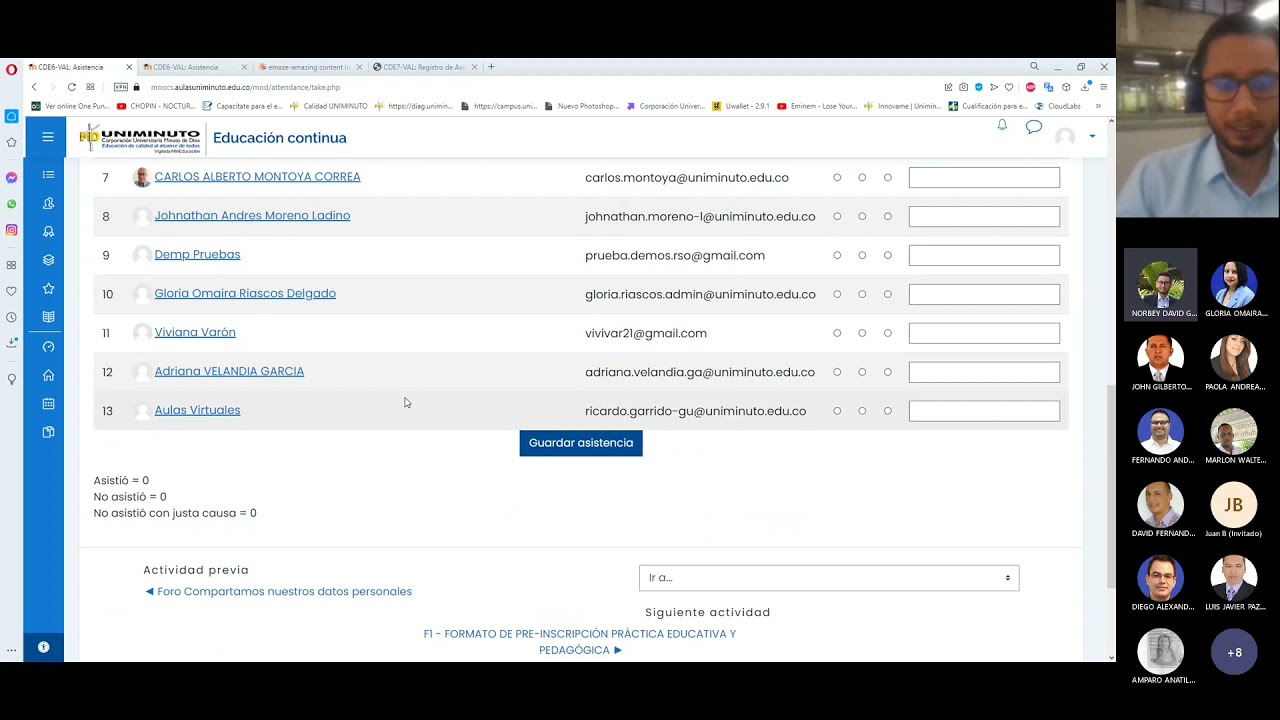Click remarks field for Aulas Virtuales
The image size is (1280, 720).
pos(984,411)
